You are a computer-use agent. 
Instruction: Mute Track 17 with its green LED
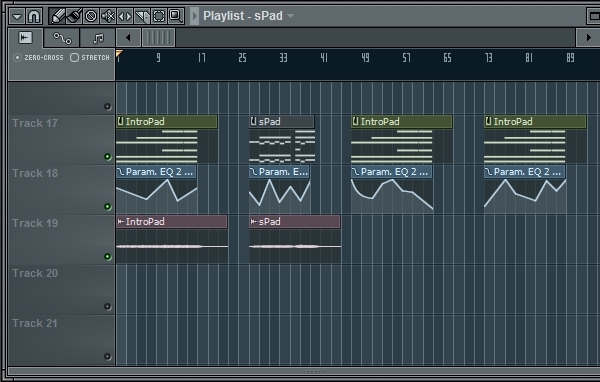click(x=108, y=157)
